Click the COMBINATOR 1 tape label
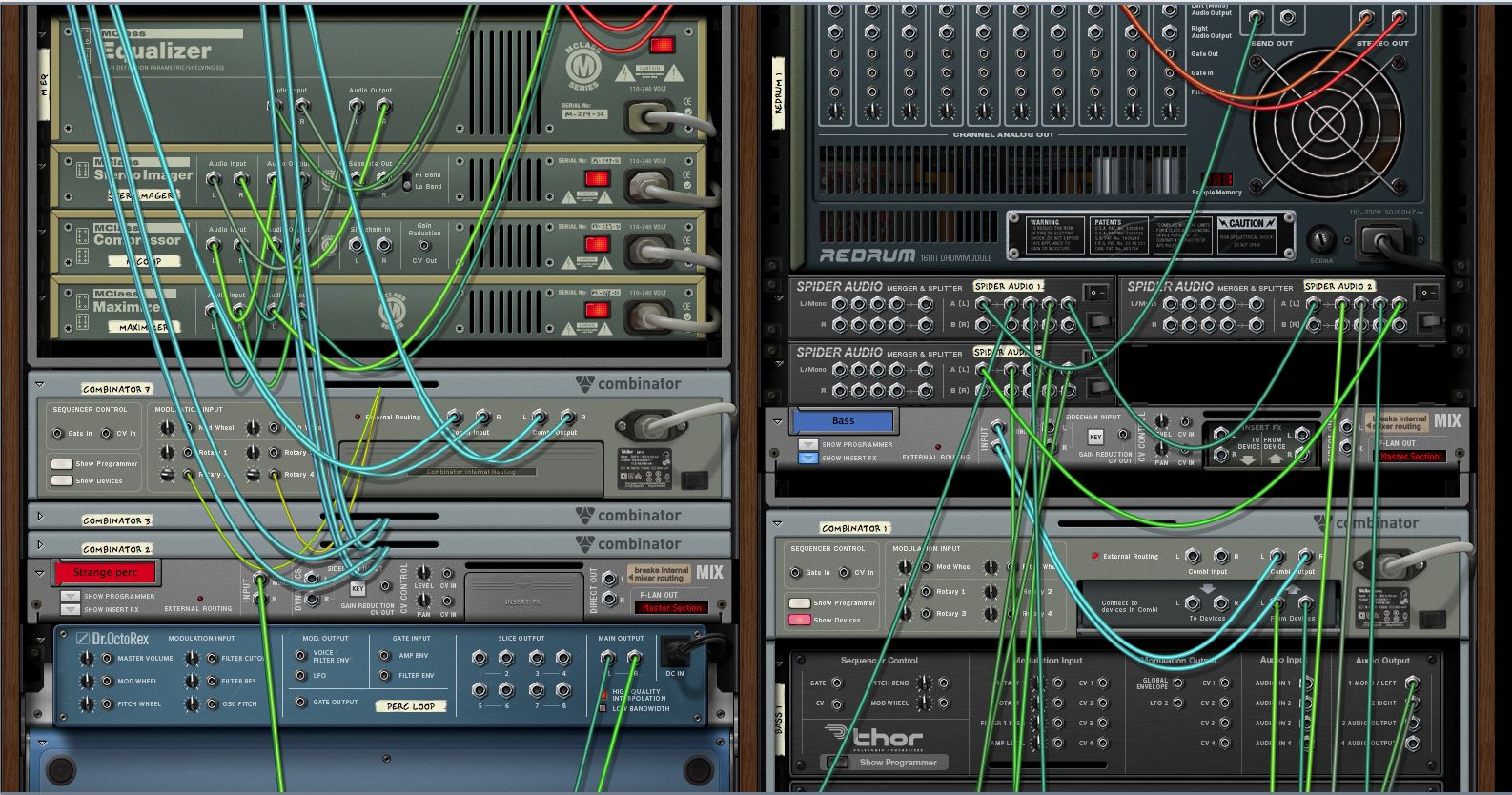 pyautogui.click(x=854, y=527)
